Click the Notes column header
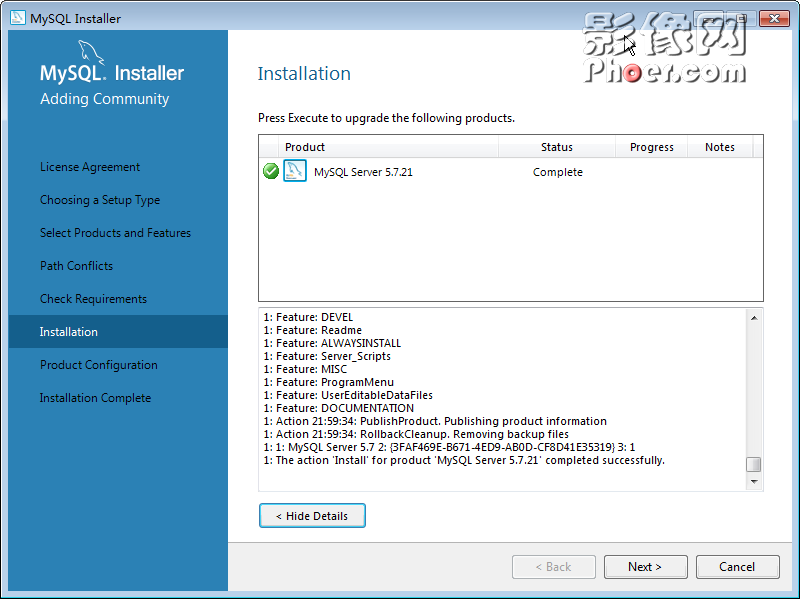The height and width of the screenshot is (599, 800). click(x=720, y=147)
